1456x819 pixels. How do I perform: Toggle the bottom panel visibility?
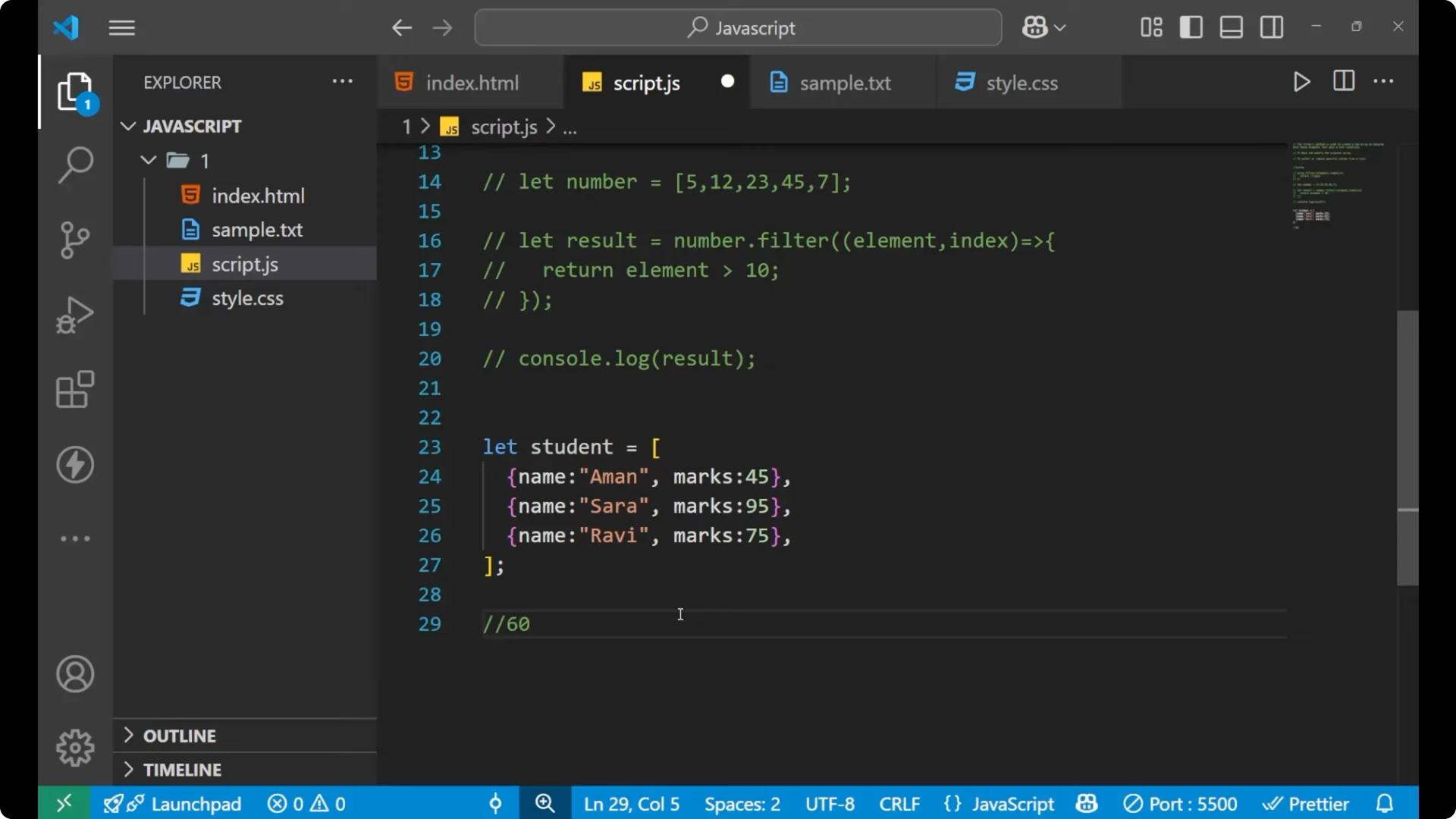point(1230,27)
